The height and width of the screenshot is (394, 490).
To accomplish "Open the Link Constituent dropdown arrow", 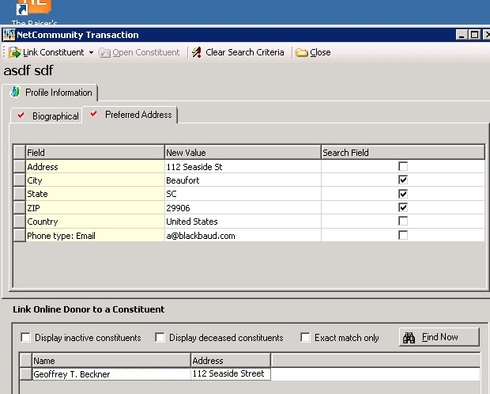I will [x=91, y=53].
